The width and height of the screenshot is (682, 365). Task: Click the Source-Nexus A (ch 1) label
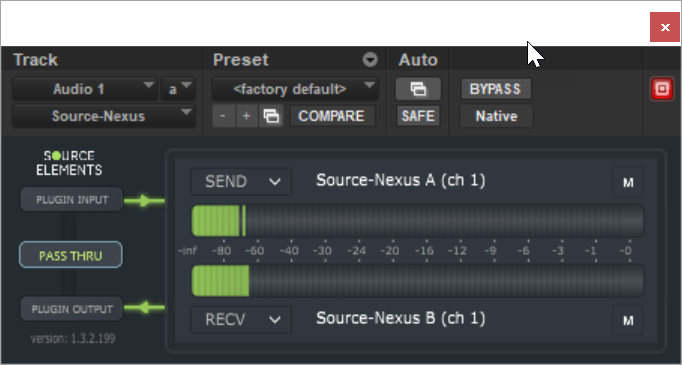click(x=401, y=180)
